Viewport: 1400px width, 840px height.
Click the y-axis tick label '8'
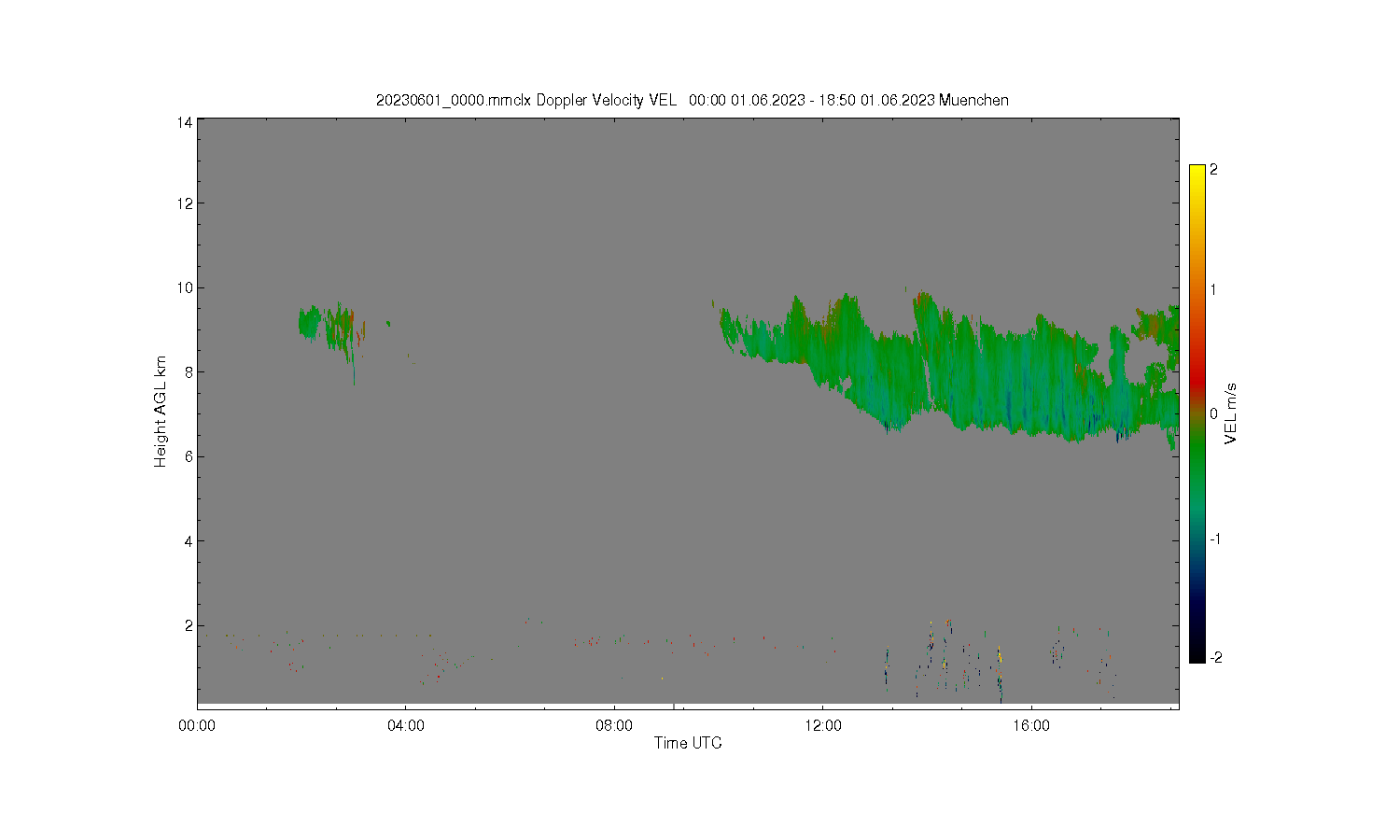pos(189,371)
